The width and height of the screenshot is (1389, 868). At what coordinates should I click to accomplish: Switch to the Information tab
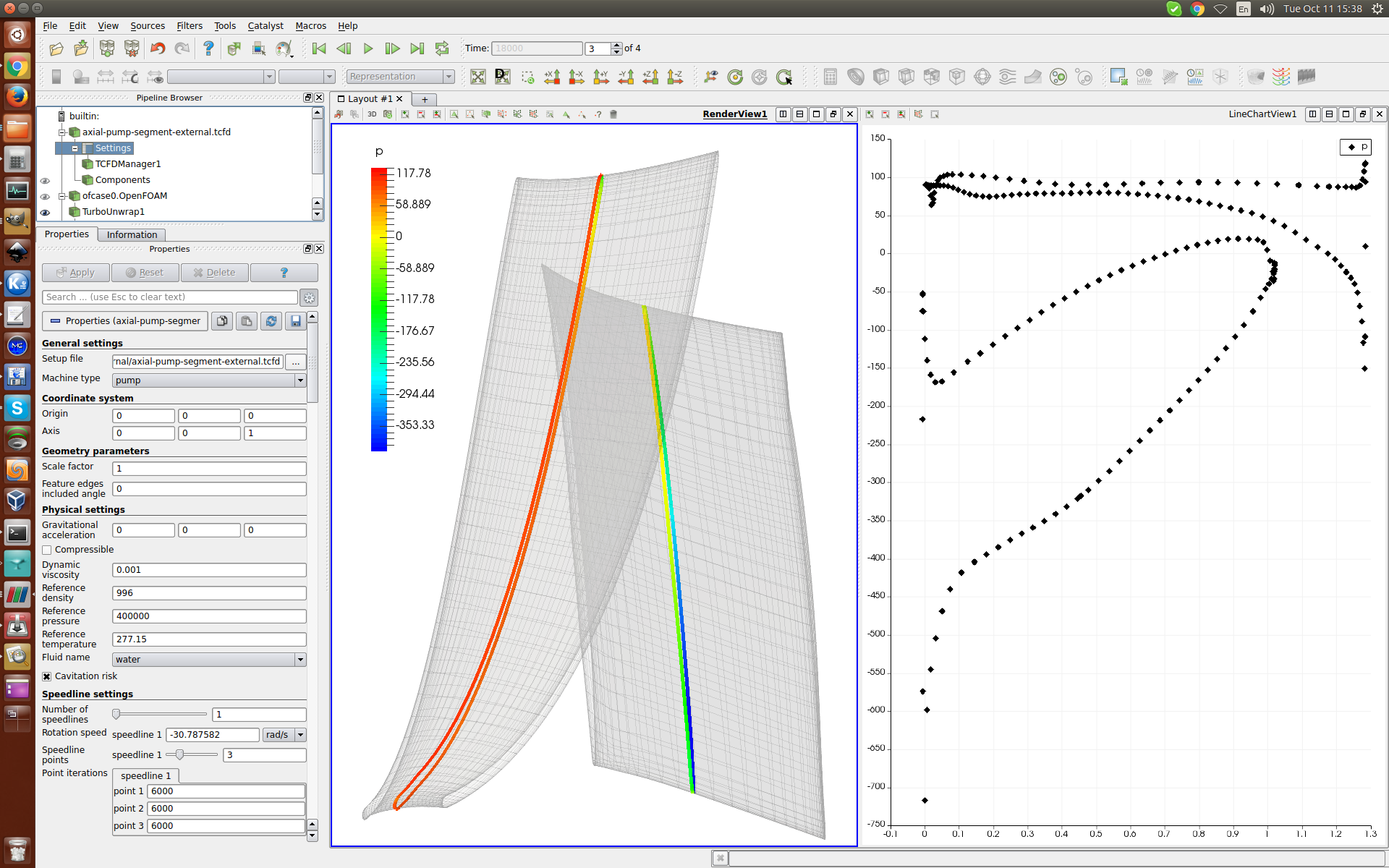tap(132, 234)
